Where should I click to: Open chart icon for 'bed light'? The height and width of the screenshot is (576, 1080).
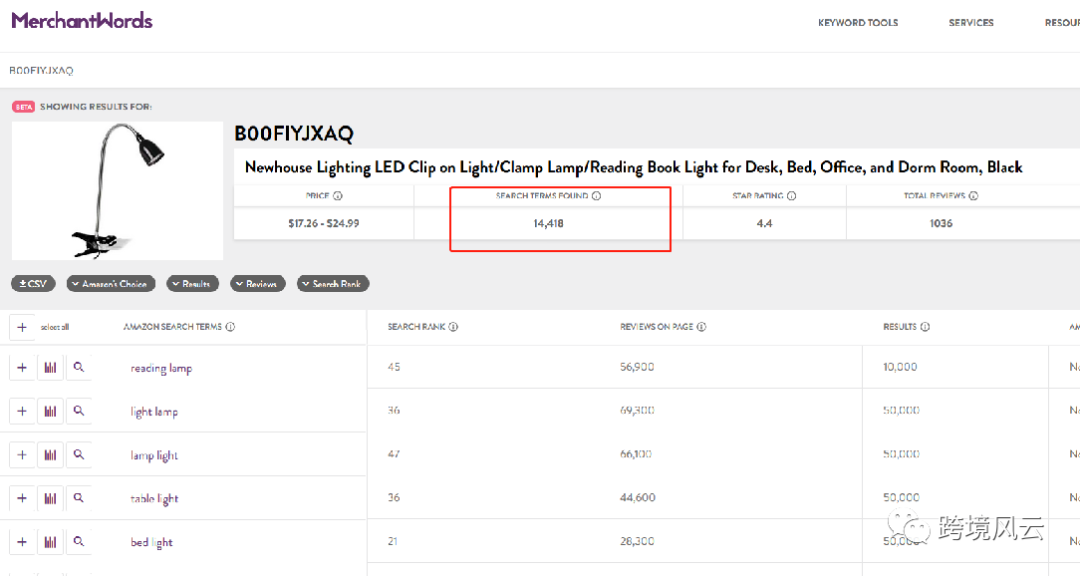click(x=50, y=542)
